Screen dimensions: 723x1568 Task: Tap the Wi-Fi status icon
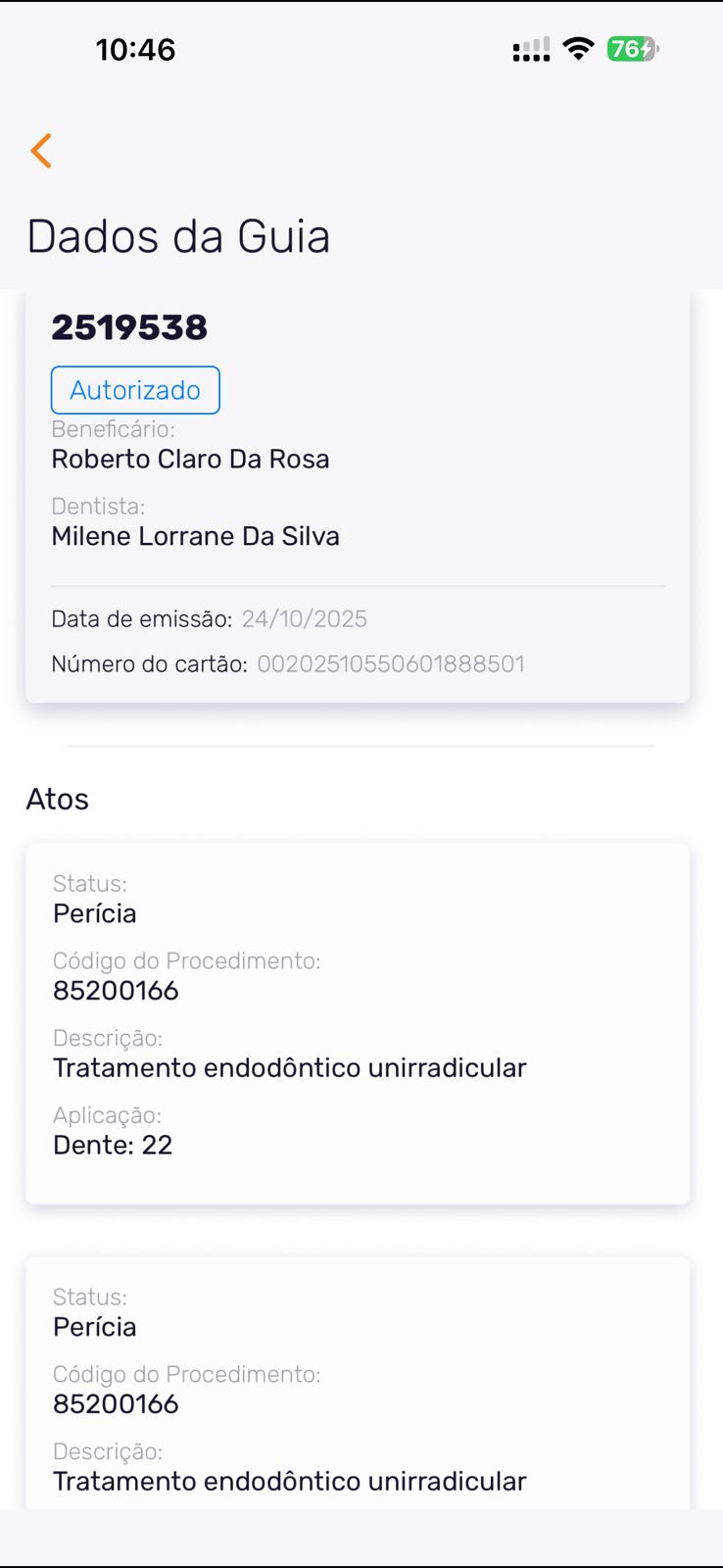(x=579, y=49)
